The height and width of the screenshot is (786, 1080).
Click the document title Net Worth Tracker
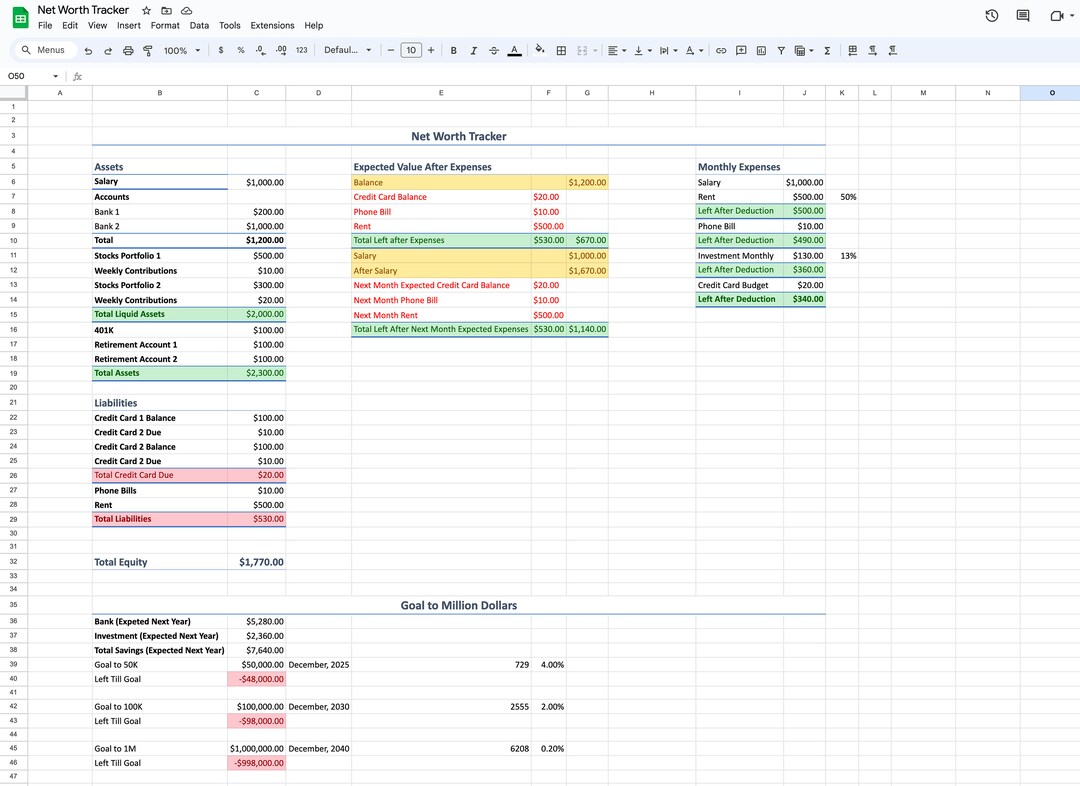click(83, 10)
